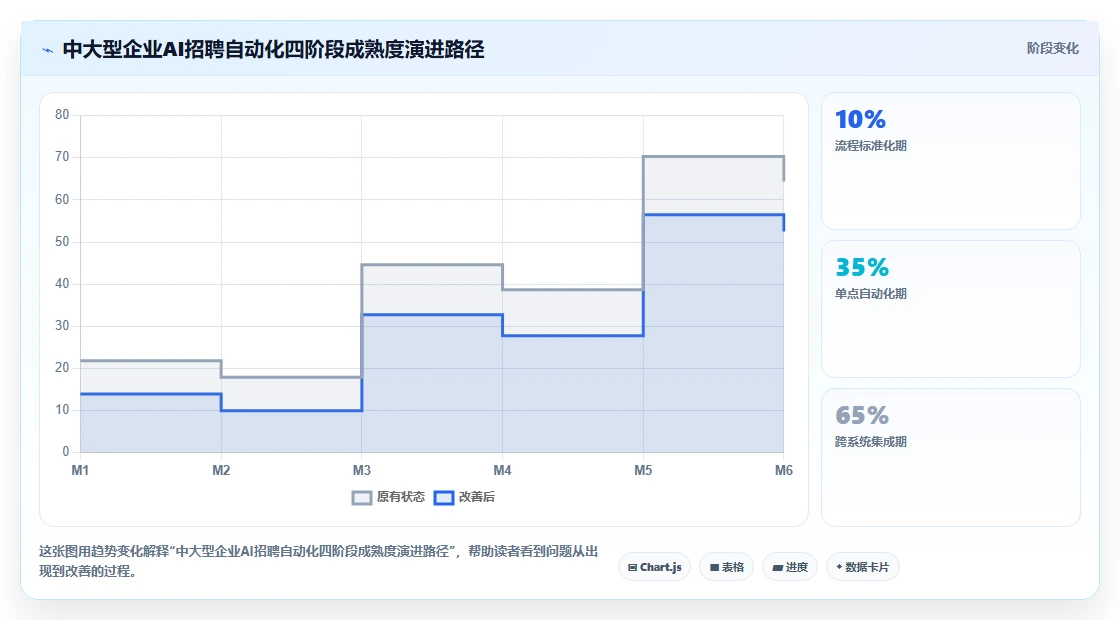Click the lightning icon beside the title
This screenshot has height=620, width=1120.
point(48,50)
